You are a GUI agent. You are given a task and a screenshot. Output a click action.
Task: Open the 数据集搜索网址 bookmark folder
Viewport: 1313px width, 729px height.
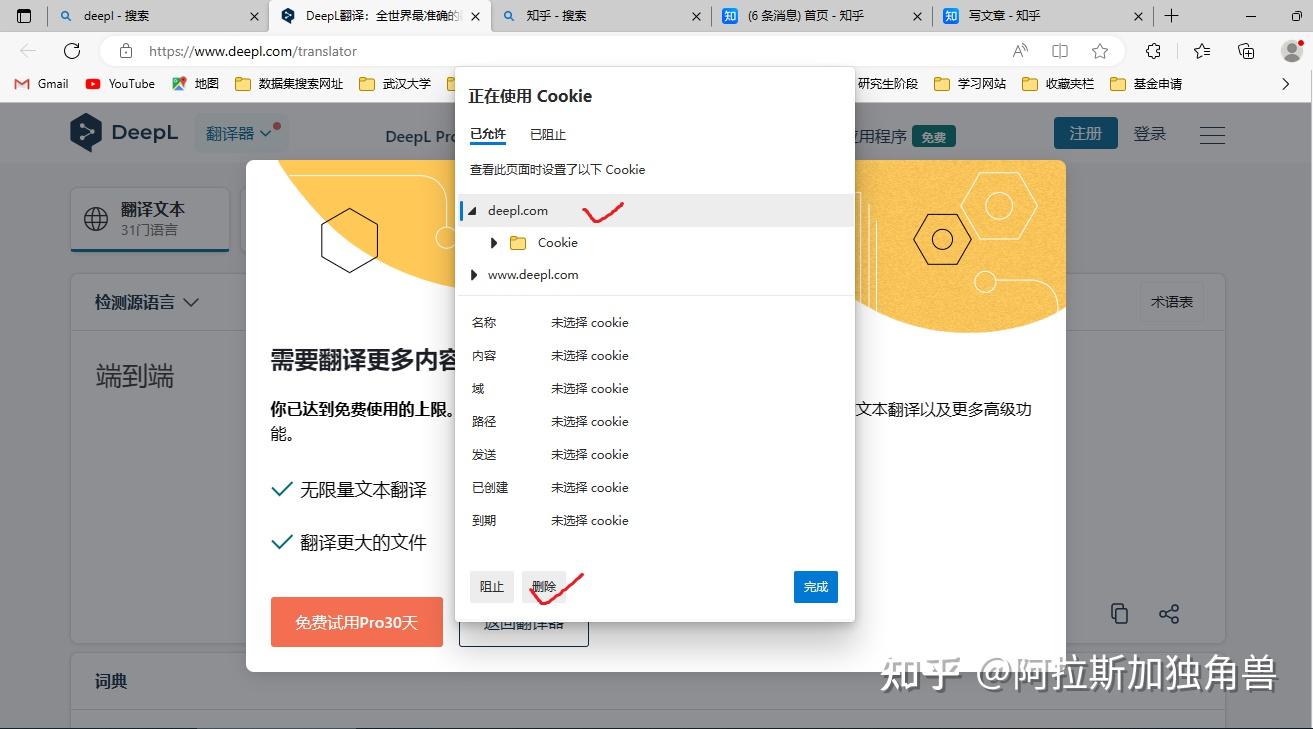click(289, 84)
